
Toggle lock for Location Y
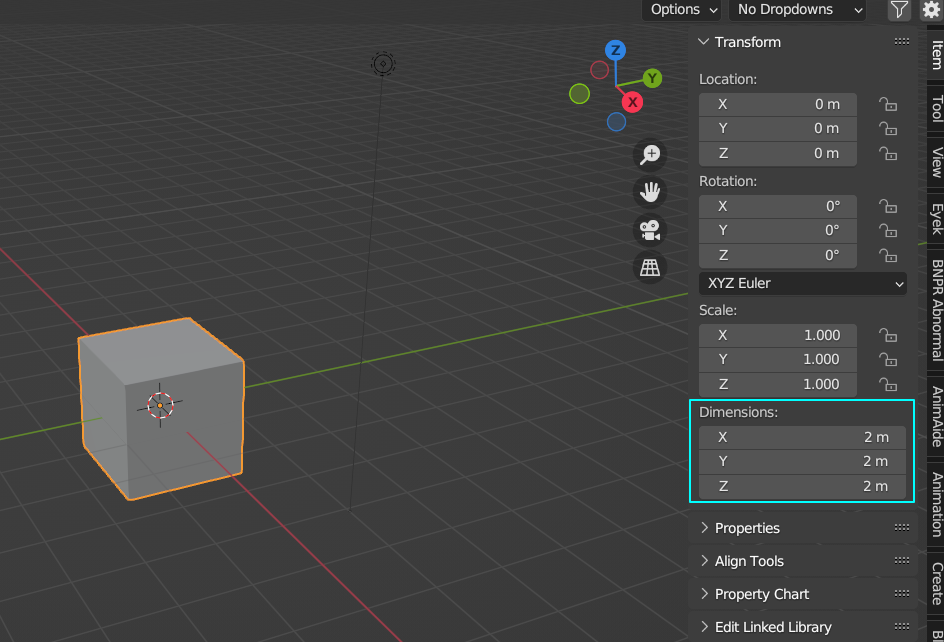[887, 128]
